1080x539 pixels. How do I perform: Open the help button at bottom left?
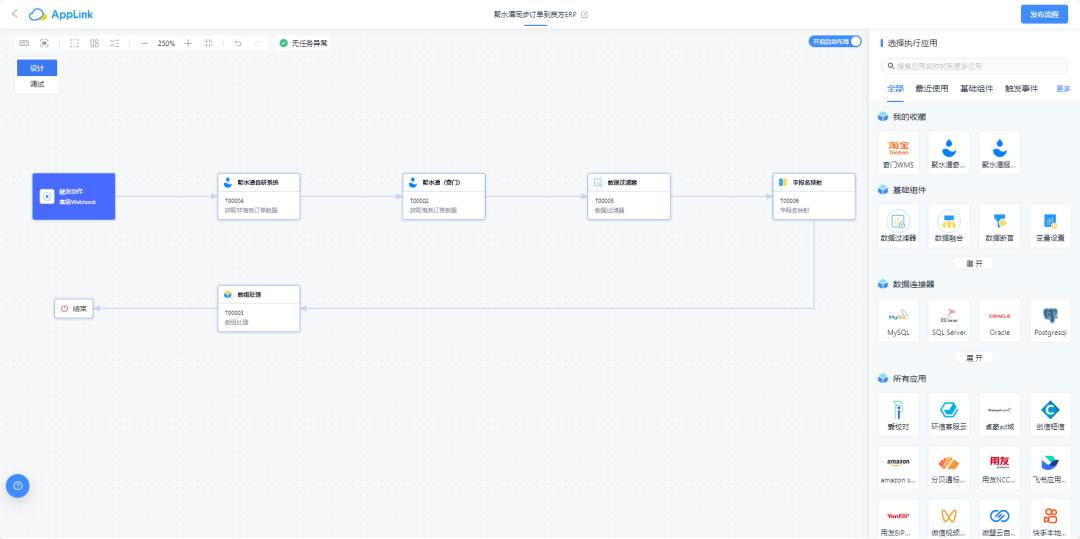[17, 485]
